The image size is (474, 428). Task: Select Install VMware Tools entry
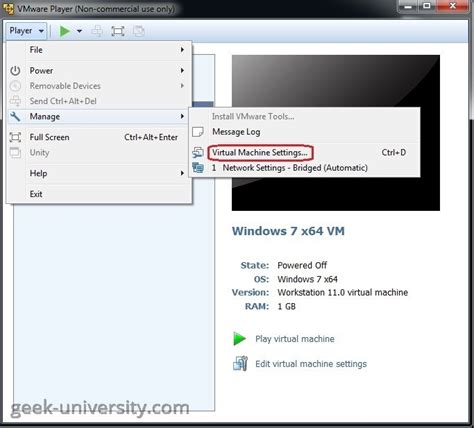point(305,116)
